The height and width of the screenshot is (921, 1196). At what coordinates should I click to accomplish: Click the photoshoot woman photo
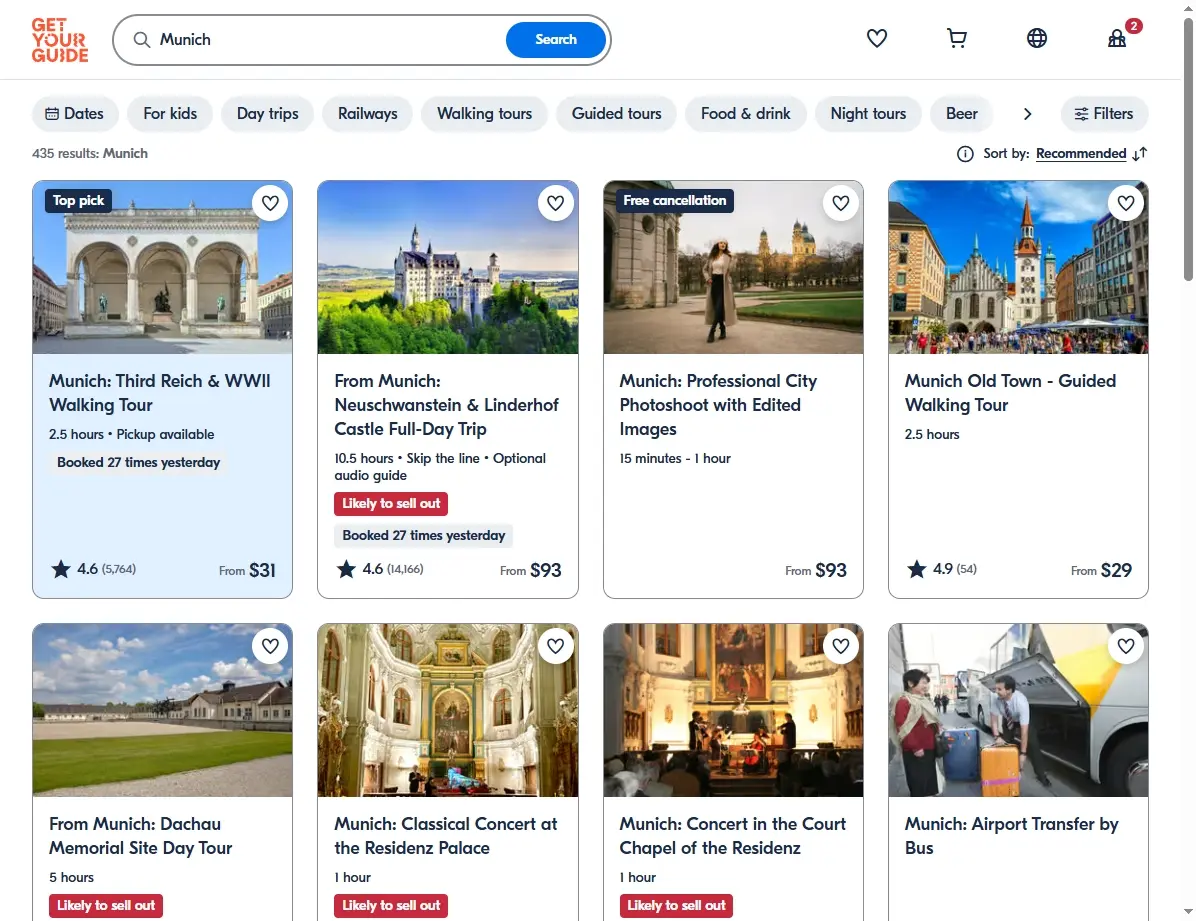tap(733, 267)
